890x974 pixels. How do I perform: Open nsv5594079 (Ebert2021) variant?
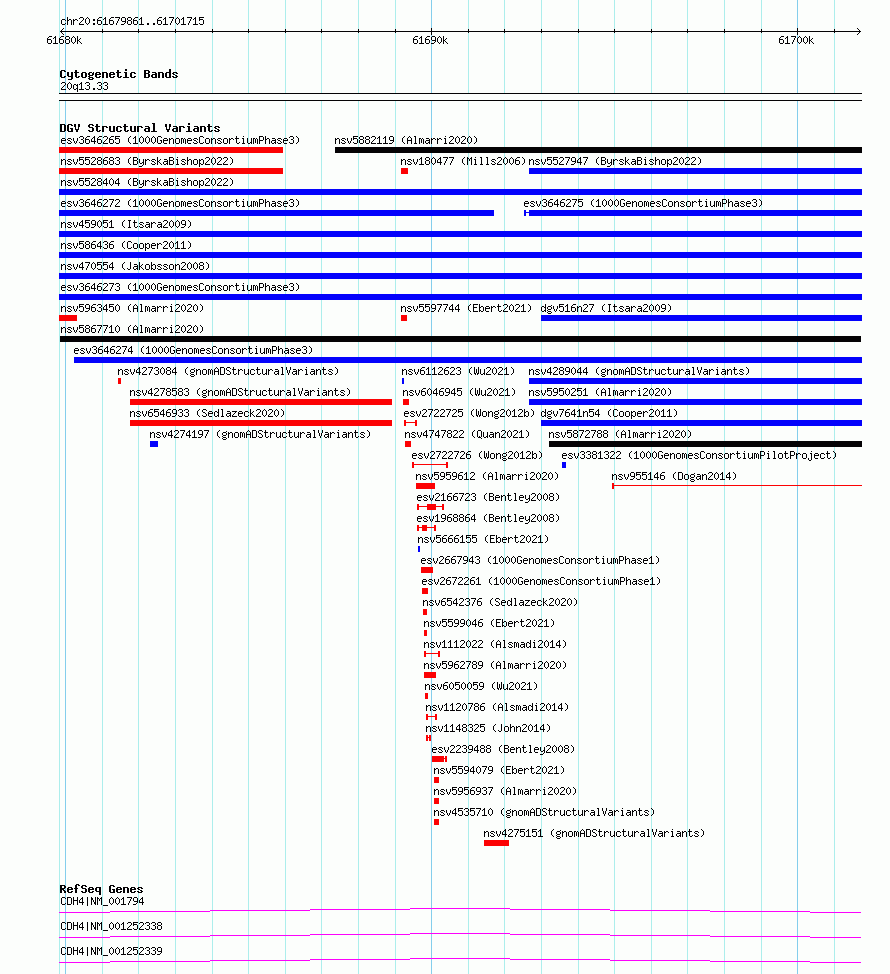(x=499, y=771)
